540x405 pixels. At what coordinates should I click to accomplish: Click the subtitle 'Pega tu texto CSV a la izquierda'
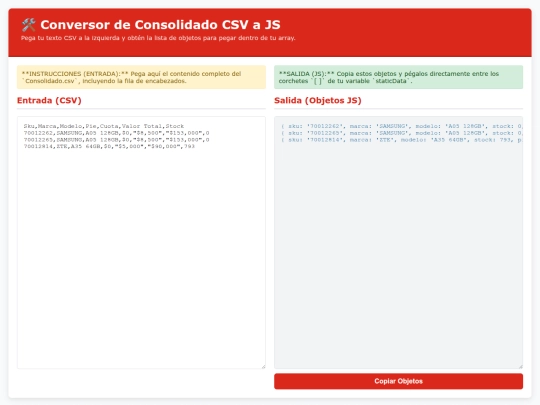click(x=158, y=38)
